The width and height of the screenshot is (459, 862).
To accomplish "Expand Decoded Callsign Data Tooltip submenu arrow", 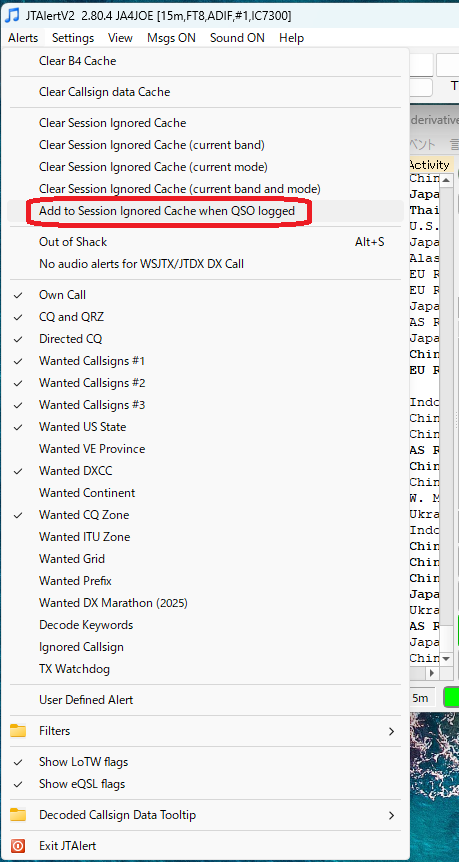I will coord(391,815).
